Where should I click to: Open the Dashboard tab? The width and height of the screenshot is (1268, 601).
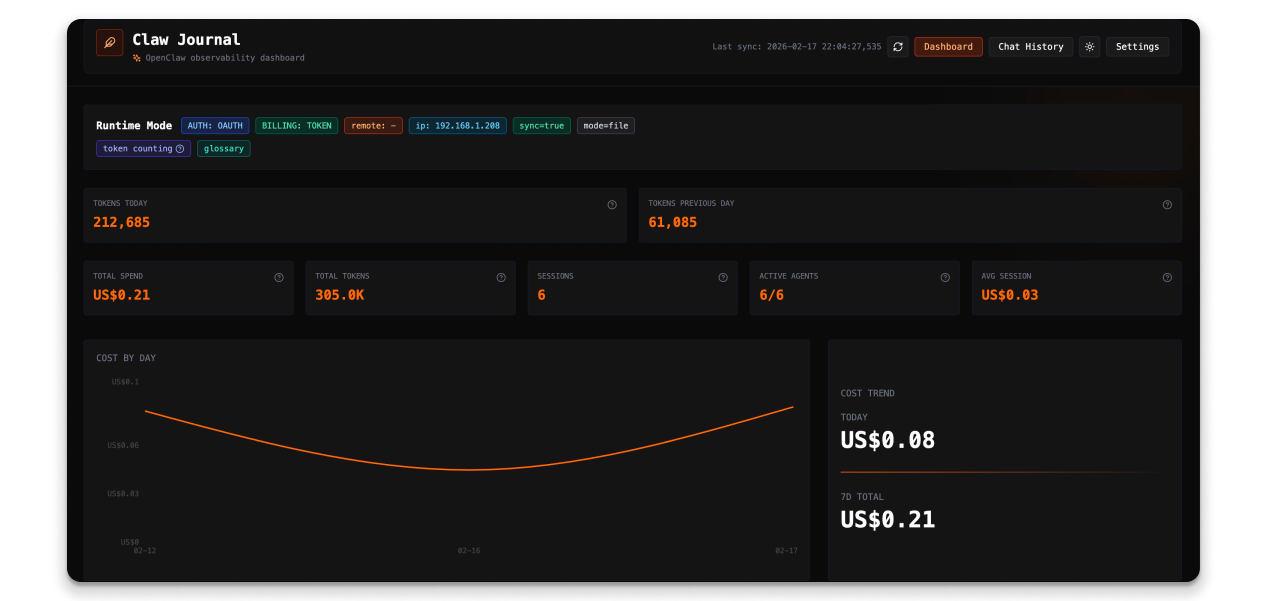pyautogui.click(x=948, y=47)
